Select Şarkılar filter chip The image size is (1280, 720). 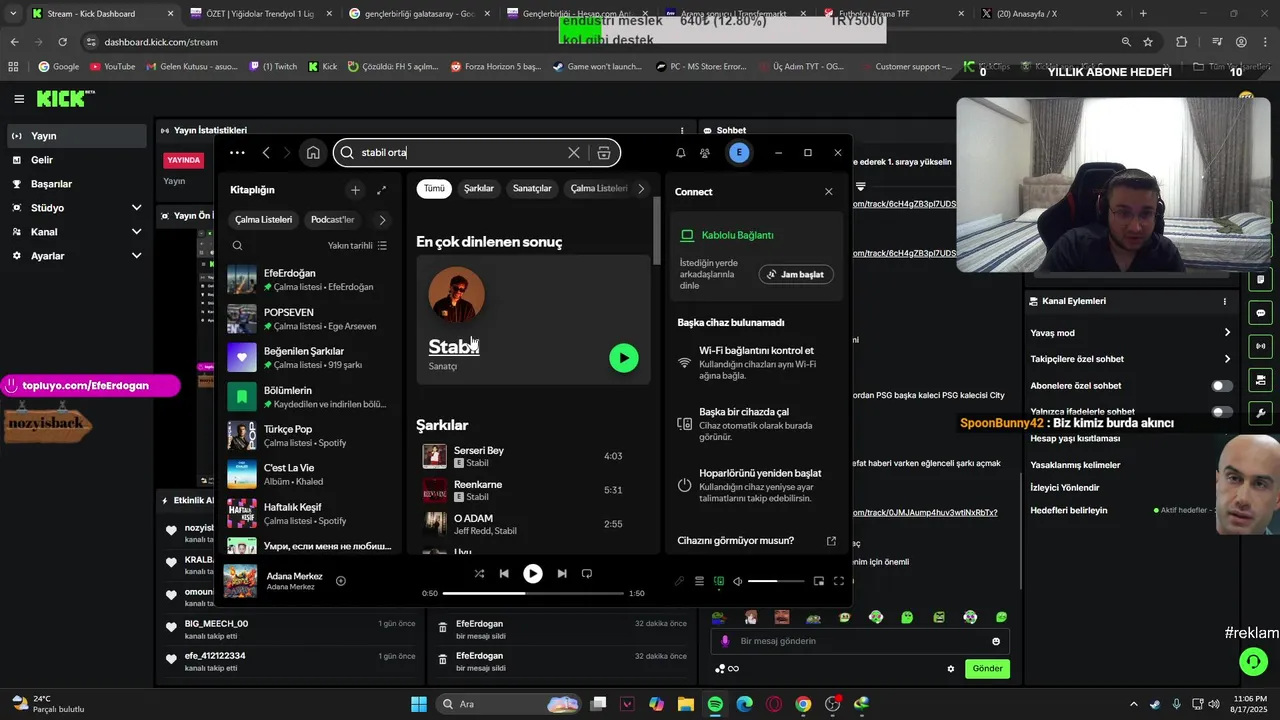point(479,188)
